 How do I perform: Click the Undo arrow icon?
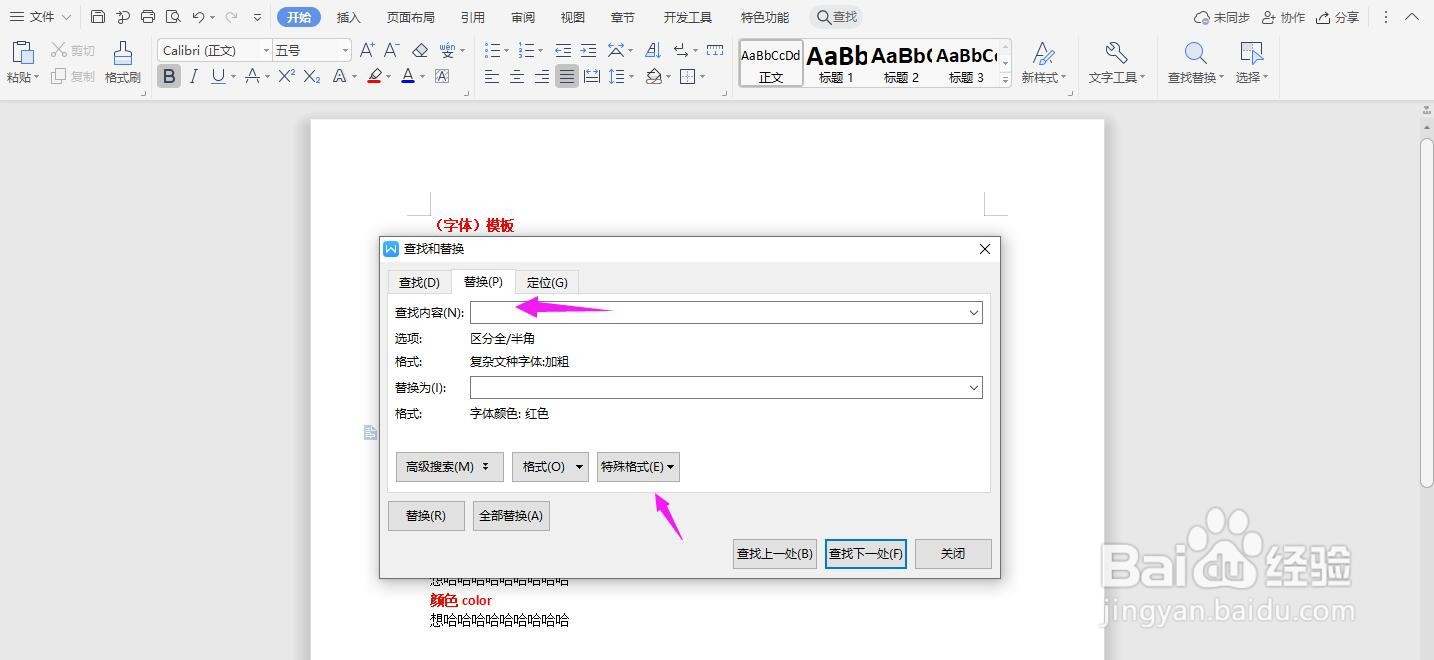tap(199, 17)
